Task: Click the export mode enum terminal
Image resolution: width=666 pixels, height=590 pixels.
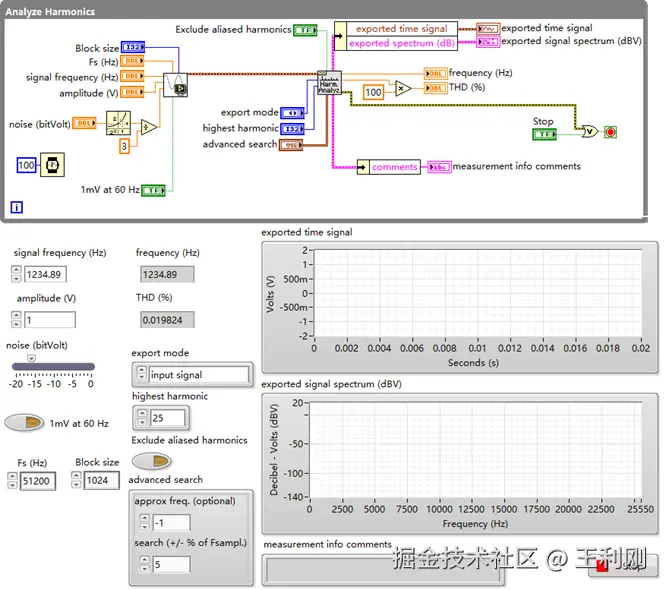Action: click(293, 113)
